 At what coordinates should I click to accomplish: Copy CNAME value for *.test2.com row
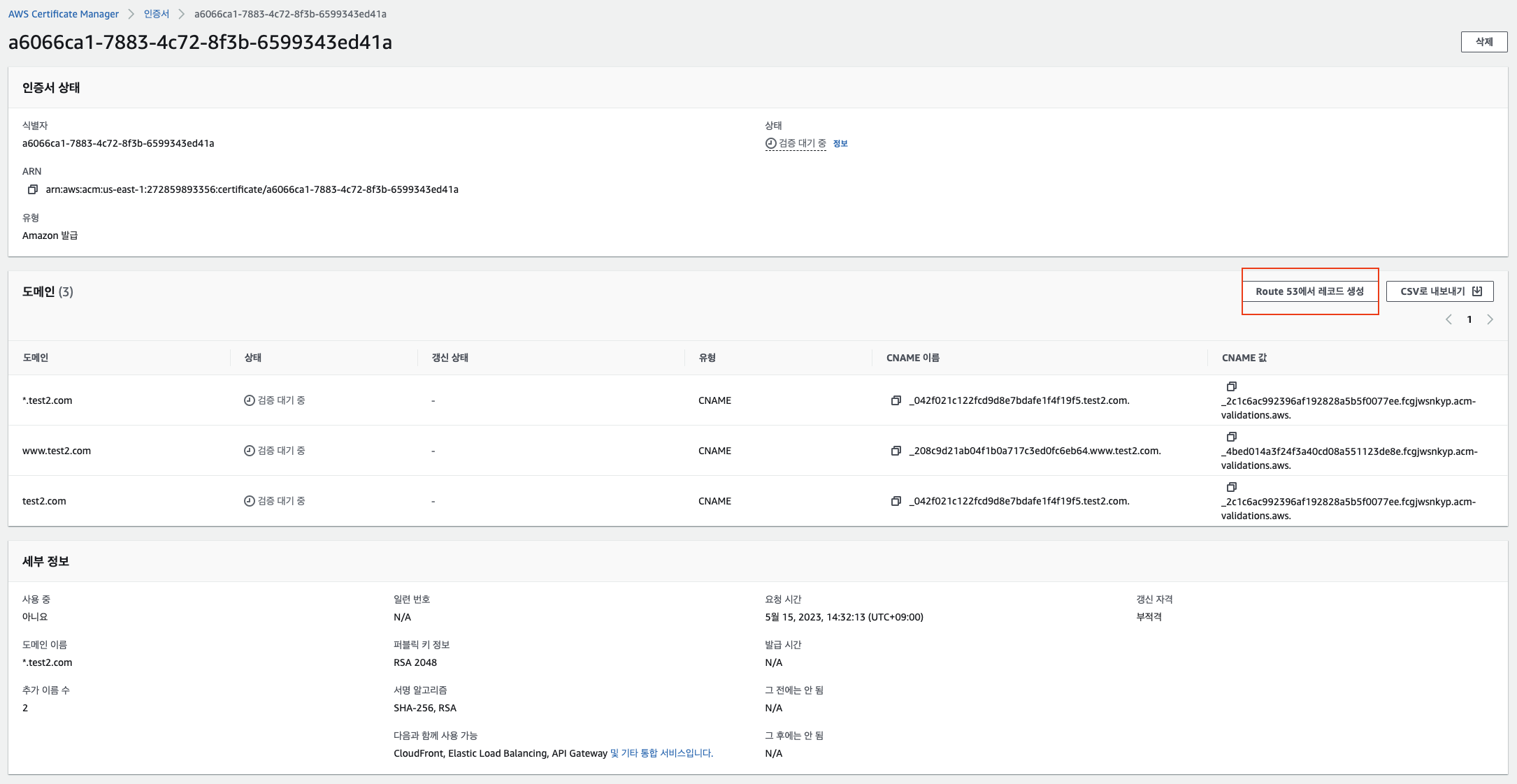(1231, 386)
